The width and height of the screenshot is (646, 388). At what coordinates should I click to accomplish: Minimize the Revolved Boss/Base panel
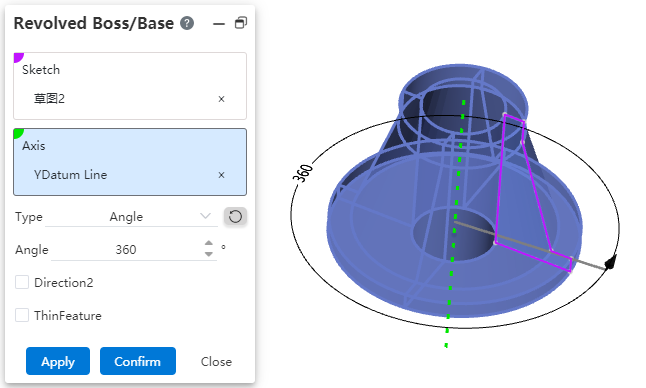[x=219, y=24]
